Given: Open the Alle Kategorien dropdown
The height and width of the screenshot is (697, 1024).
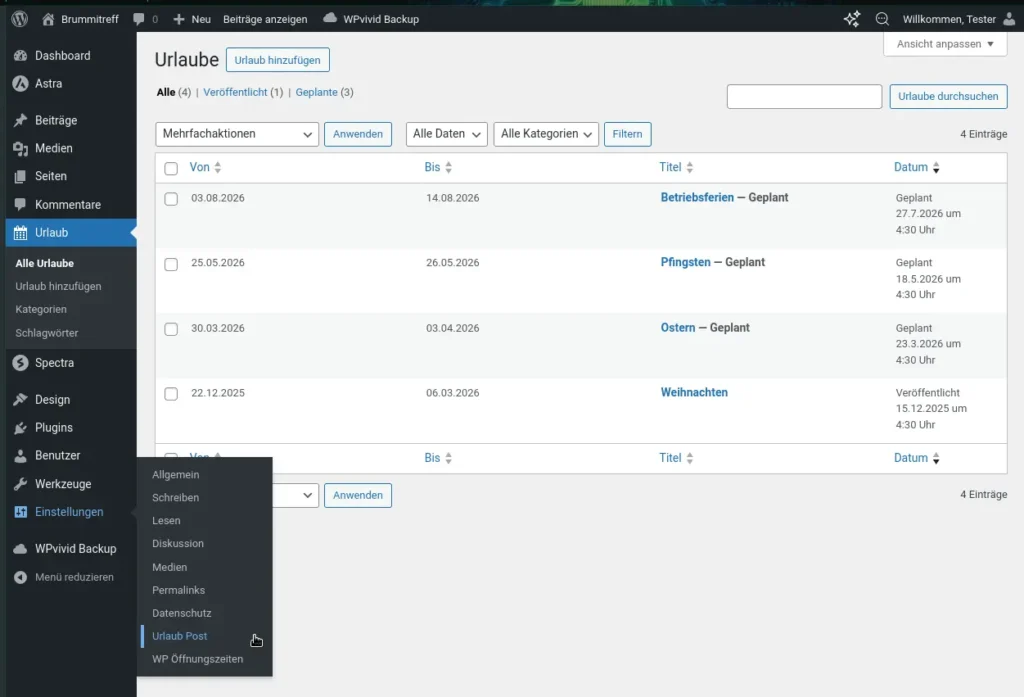Looking at the screenshot, I should [x=546, y=134].
